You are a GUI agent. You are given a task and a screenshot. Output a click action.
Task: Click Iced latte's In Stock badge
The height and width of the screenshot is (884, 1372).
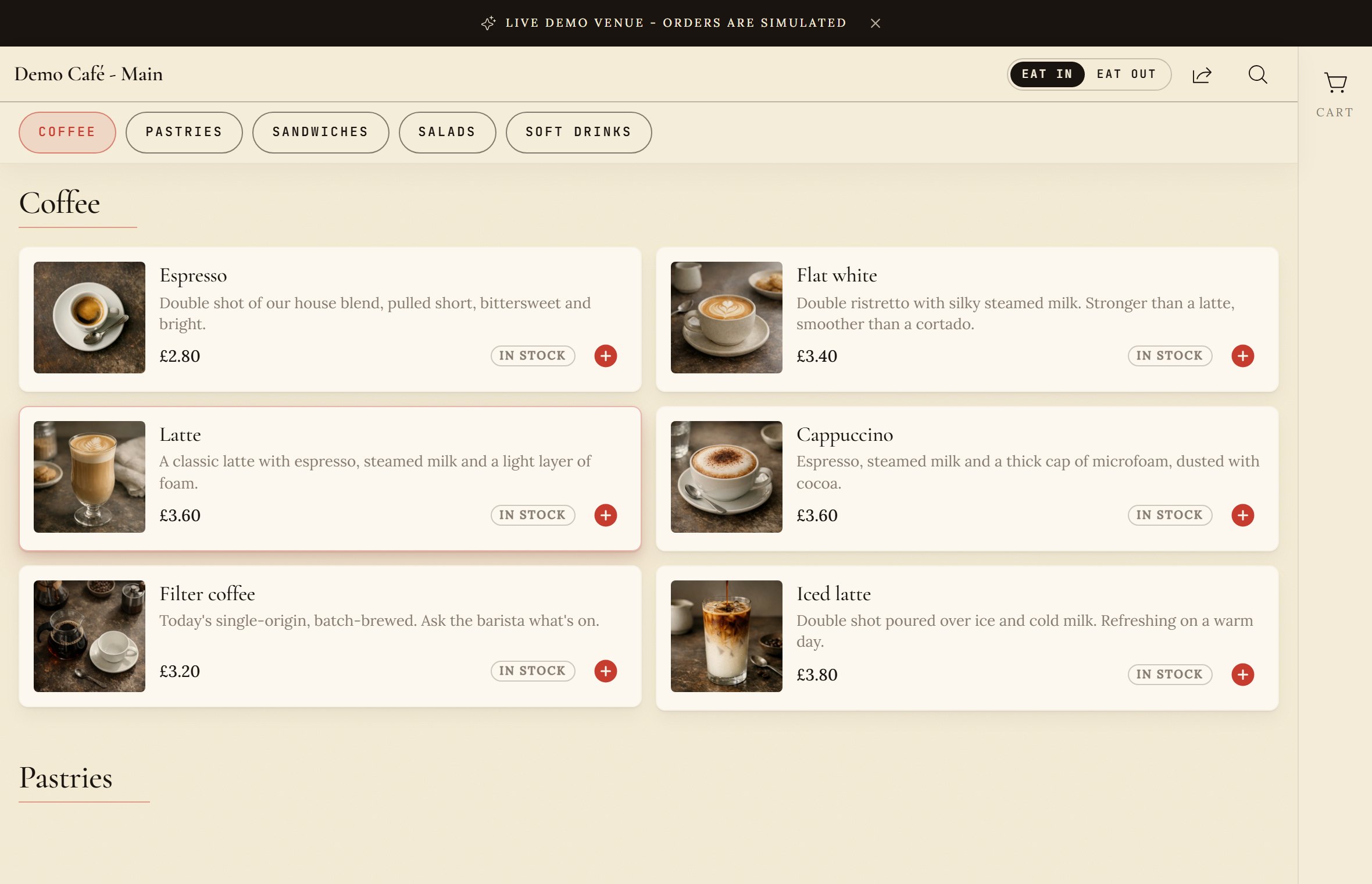click(1170, 674)
